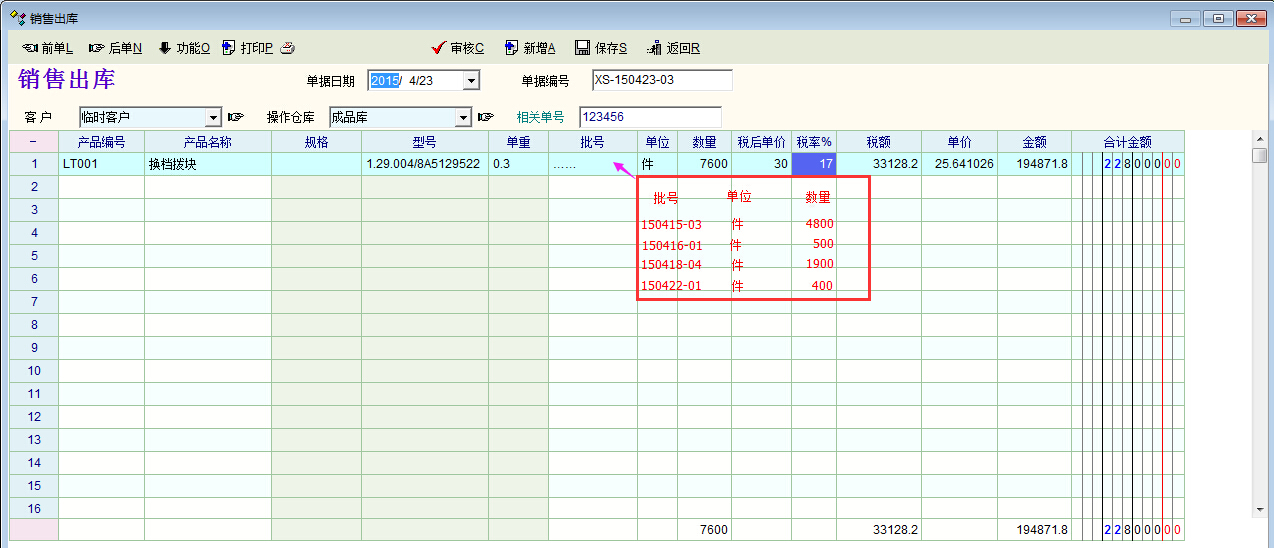Select the 批号 cell in row 1
Viewport: 1274px width, 548px height.
click(x=592, y=164)
